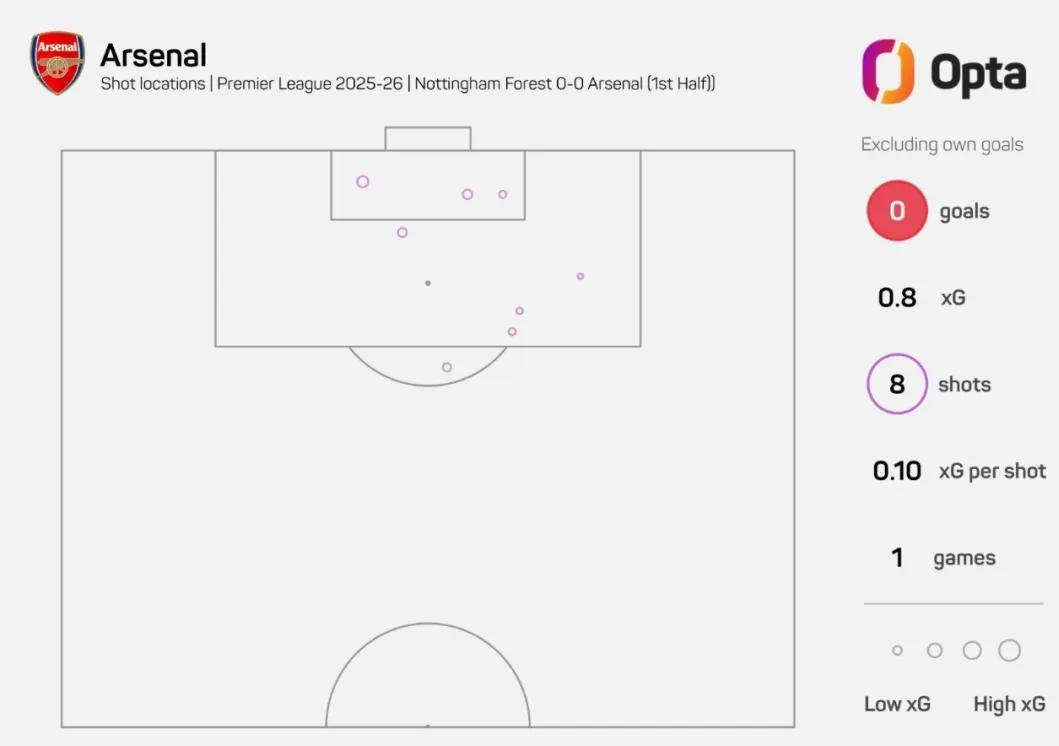
Task: Select the smallest Low xG legend circle
Action: pos(897,651)
